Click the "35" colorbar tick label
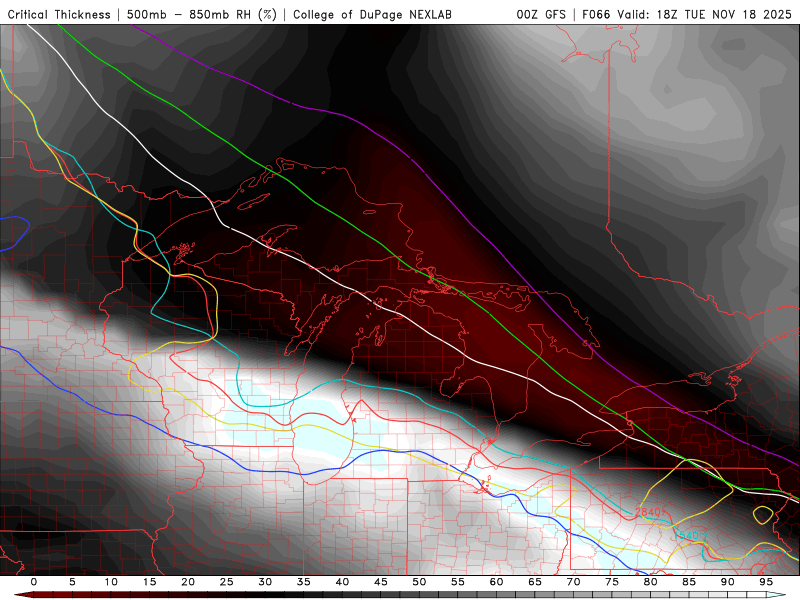This screenshot has width=800, height=600. (x=304, y=582)
